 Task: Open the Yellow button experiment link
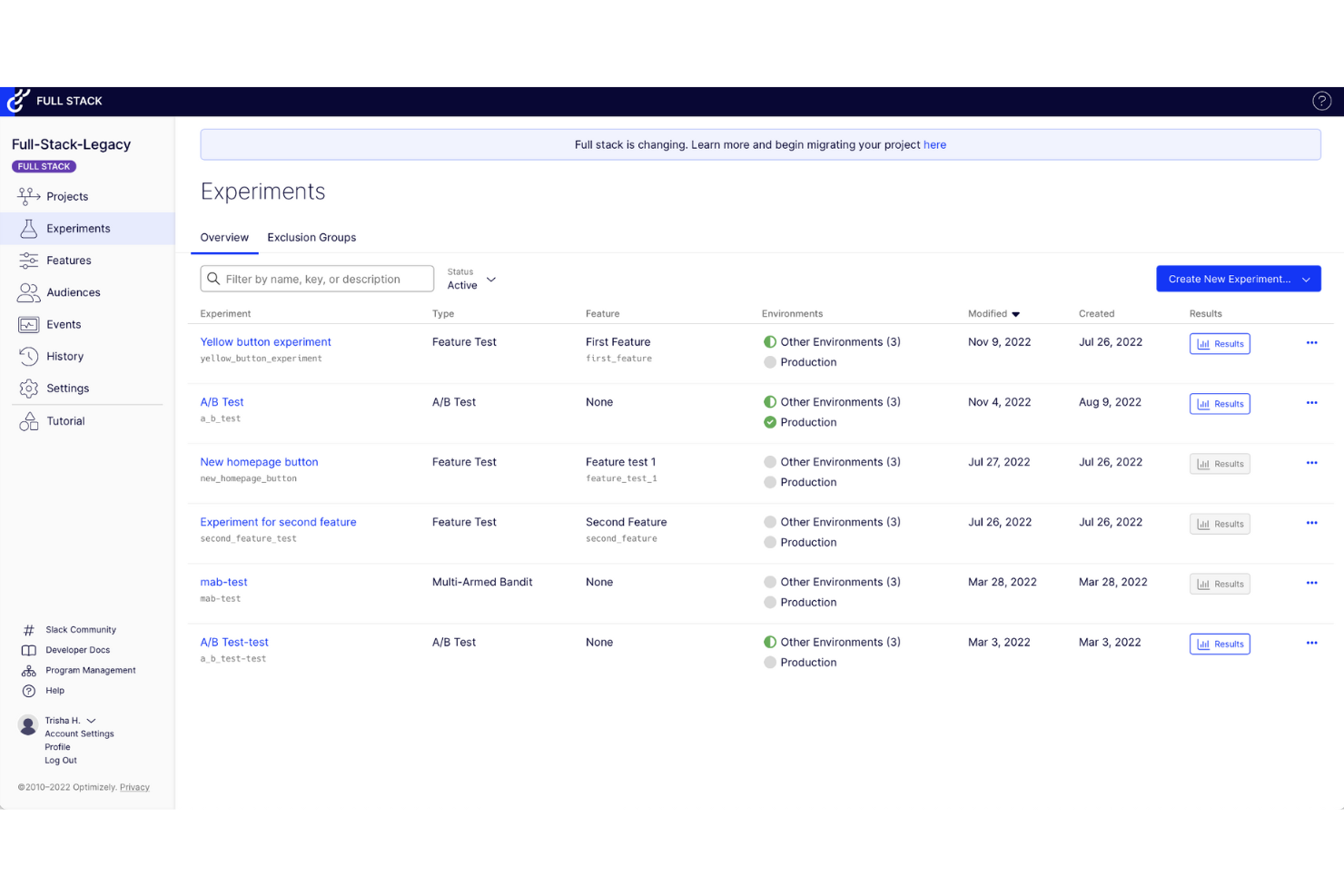pos(265,342)
